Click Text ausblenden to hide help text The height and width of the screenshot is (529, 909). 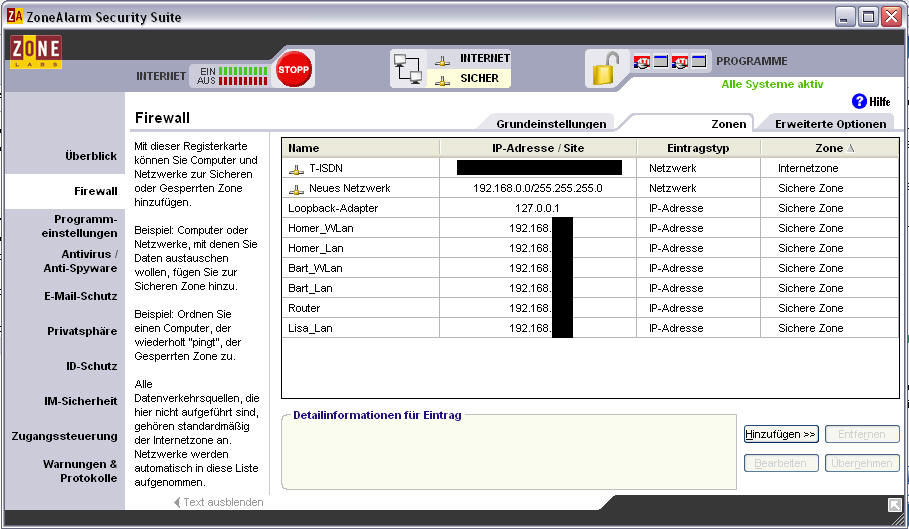(219, 502)
